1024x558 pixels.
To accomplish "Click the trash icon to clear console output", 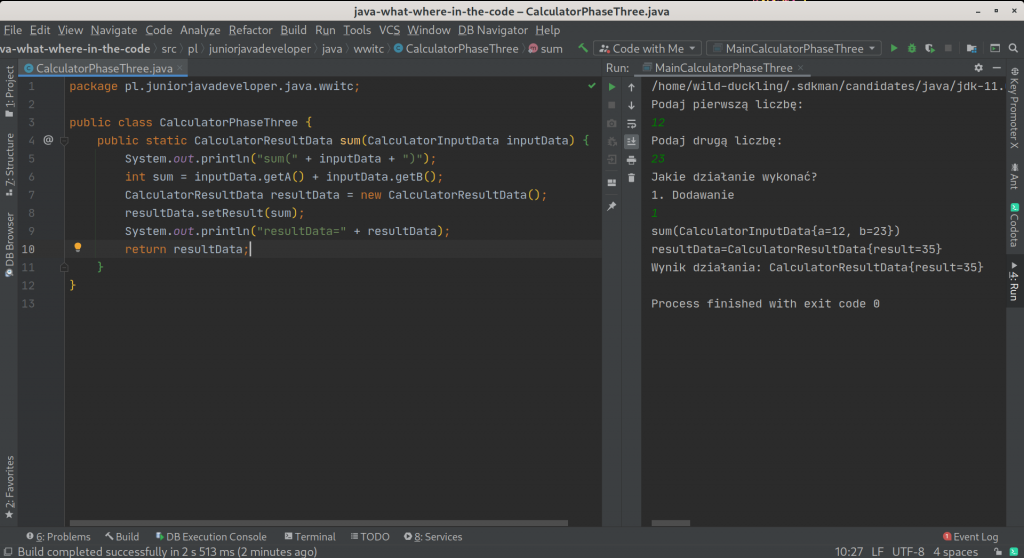I will coord(631,177).
